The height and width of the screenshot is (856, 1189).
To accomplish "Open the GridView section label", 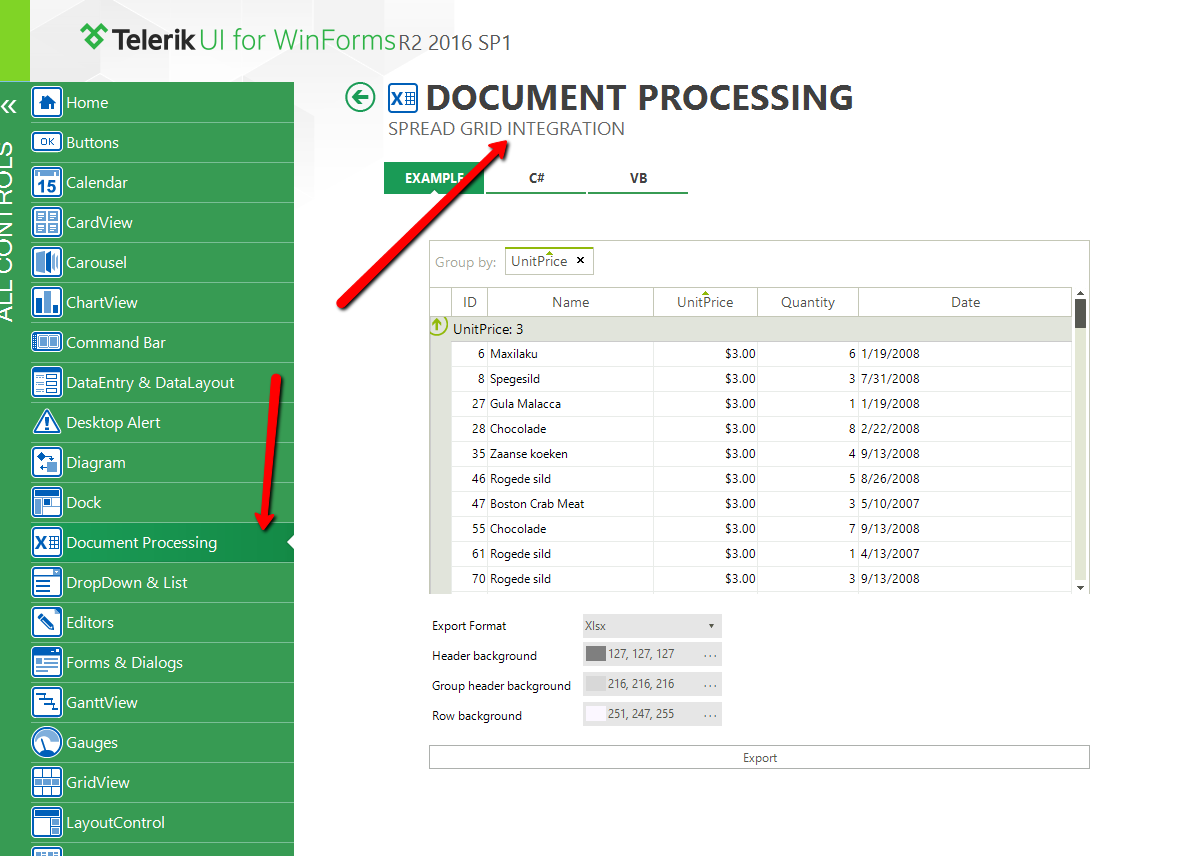I will [x=98, y=782].
